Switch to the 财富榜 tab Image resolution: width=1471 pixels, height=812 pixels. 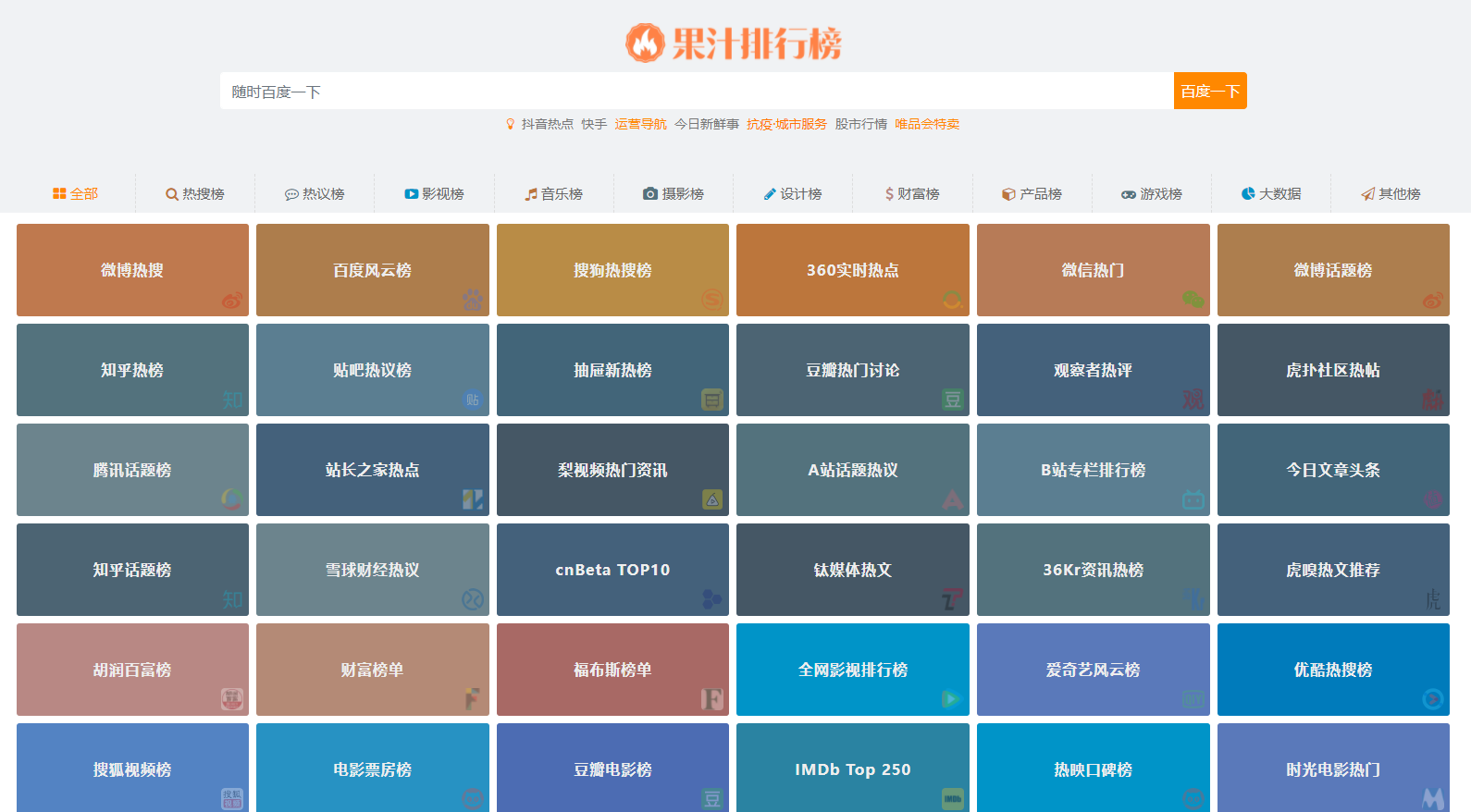912,193
